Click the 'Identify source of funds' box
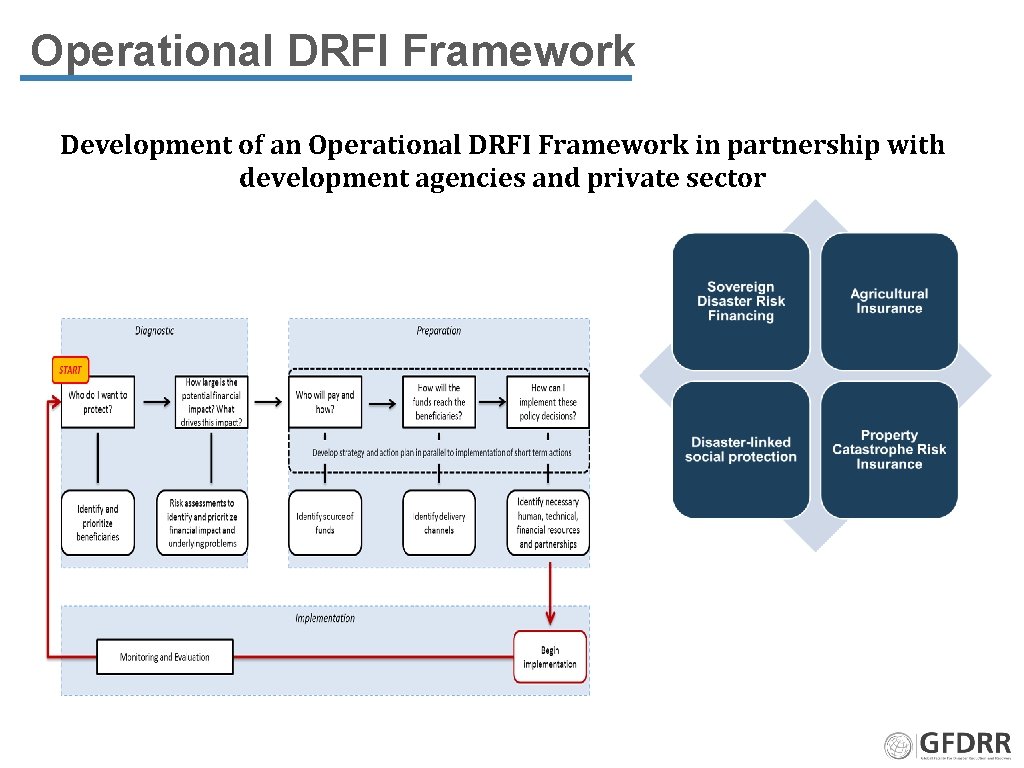The width and height of the screenshot is (1024, 768). pyautogui.click(x=325, y=522)
